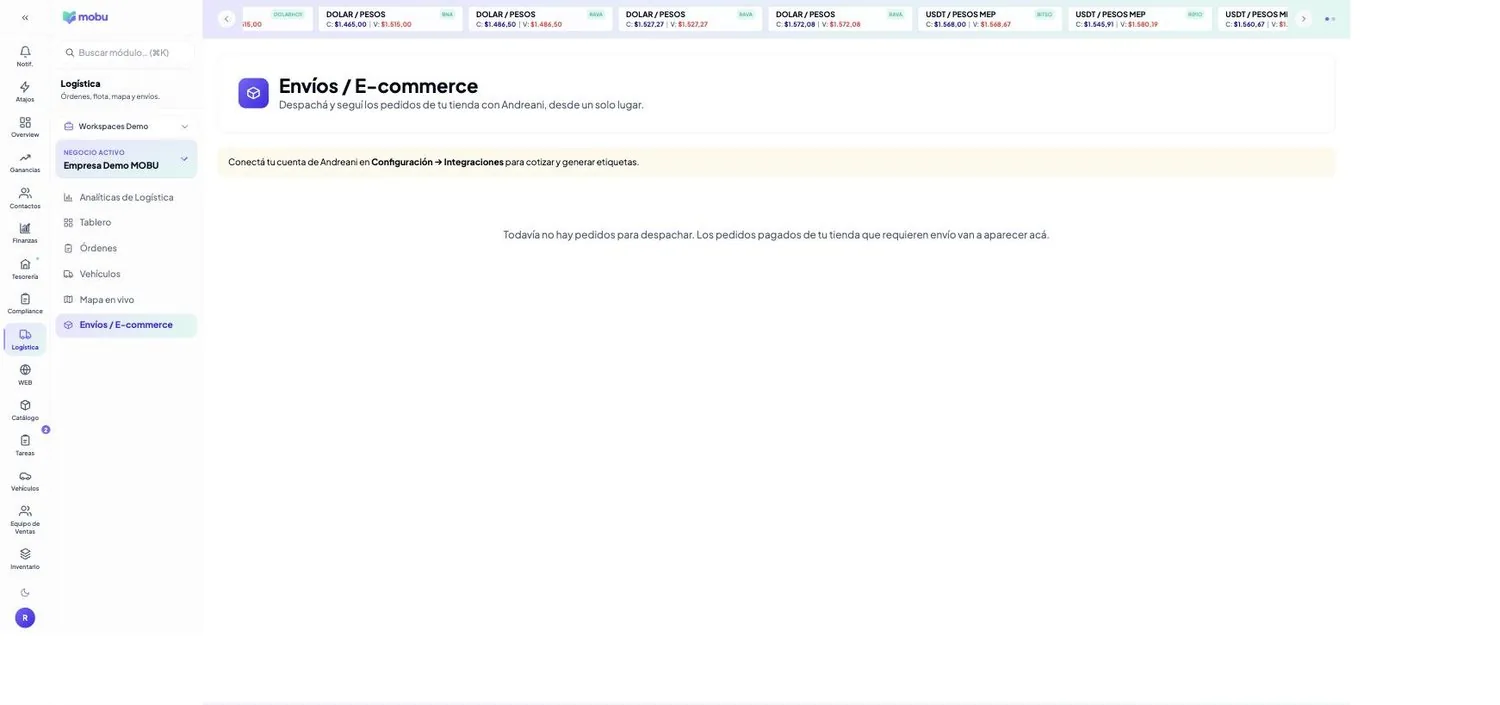Click the 'Logística' section title in sidebar
1500x705 pixels.
click(x=80, y=84)
